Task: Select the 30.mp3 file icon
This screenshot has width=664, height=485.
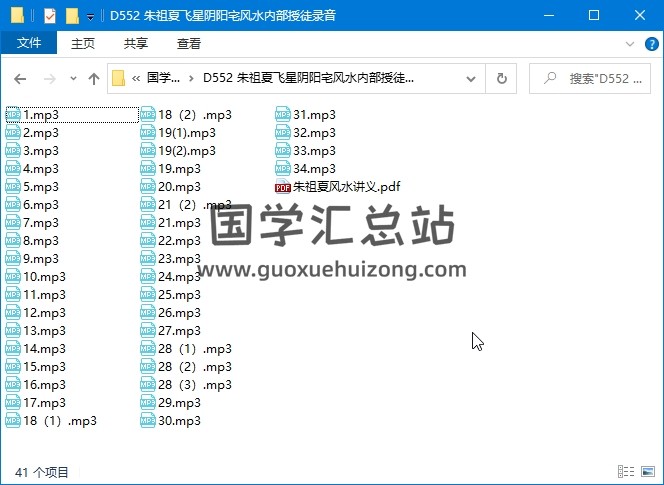Action: click(x=148, y=421)
